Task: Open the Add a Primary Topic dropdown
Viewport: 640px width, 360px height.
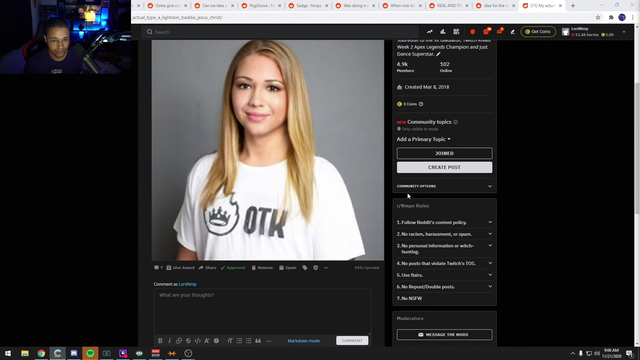Action: click(x=424, y=139)
